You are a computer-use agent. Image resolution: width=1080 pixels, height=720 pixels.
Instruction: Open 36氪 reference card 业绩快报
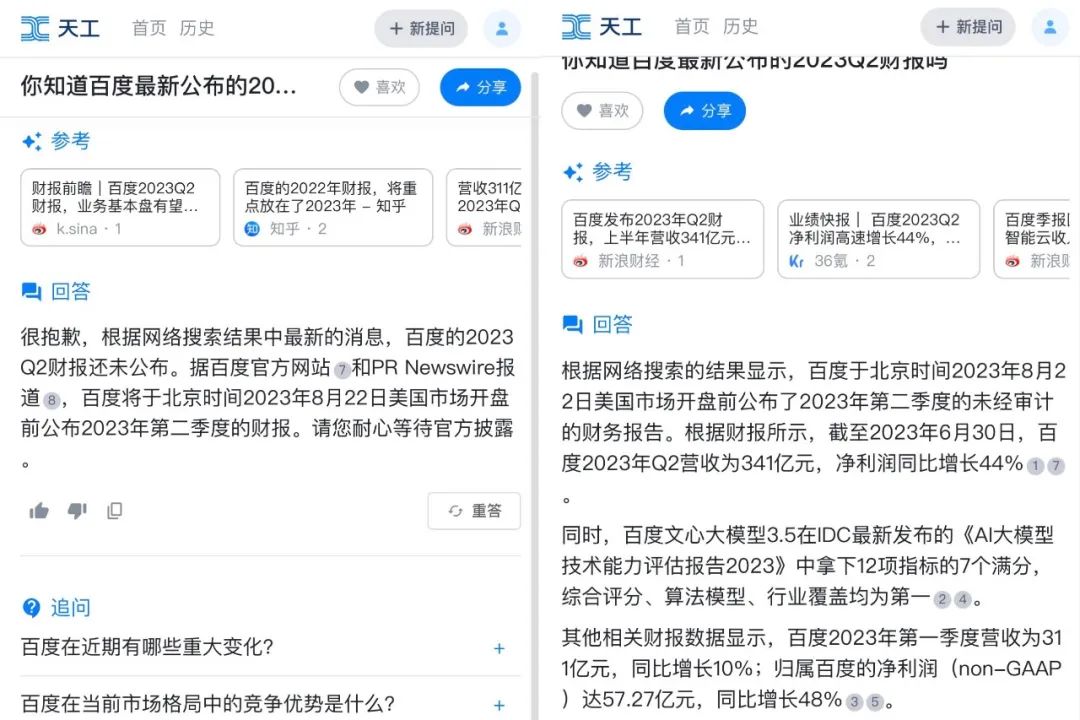tap(878, 239)
